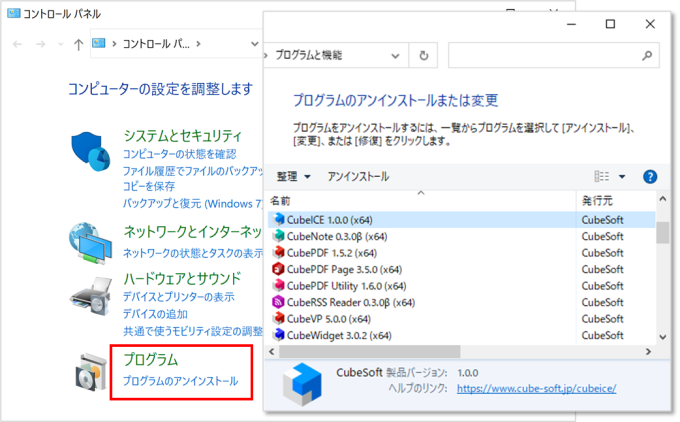Open ハードウェアとサウンド category
Viewport: 680px width, 422px height.
[x=182, y=278]
